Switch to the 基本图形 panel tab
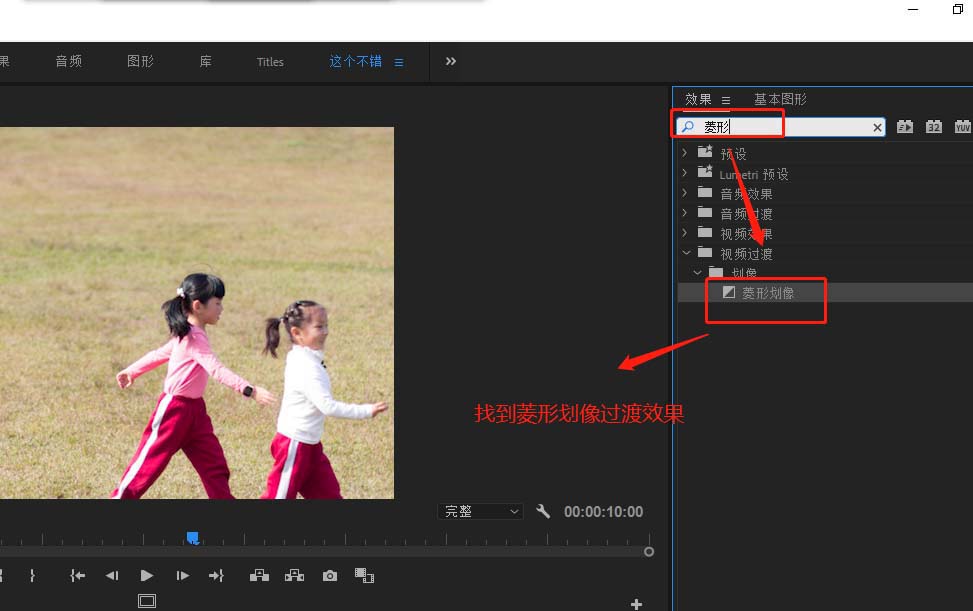The width and height of the screenshot is (973, 611). (780, 99)
